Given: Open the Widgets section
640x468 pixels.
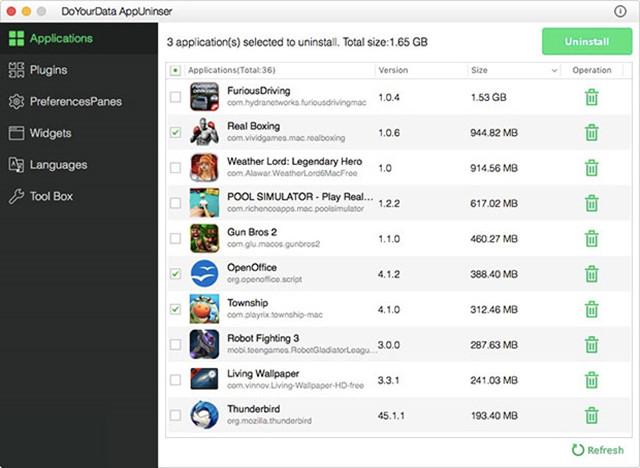Looking at the screenshot, I should [79, 133].
